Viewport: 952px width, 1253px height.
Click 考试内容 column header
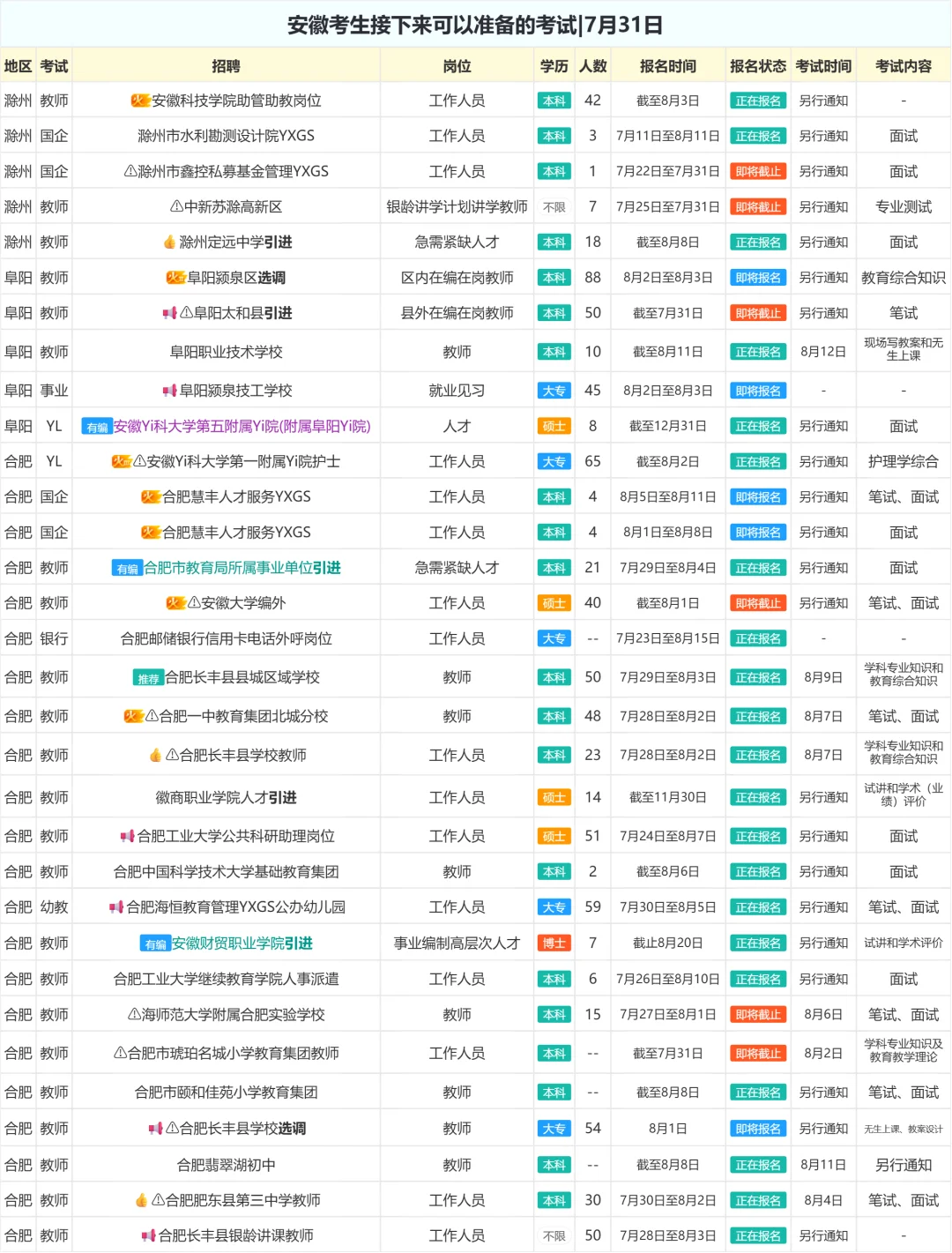[904, 66]
